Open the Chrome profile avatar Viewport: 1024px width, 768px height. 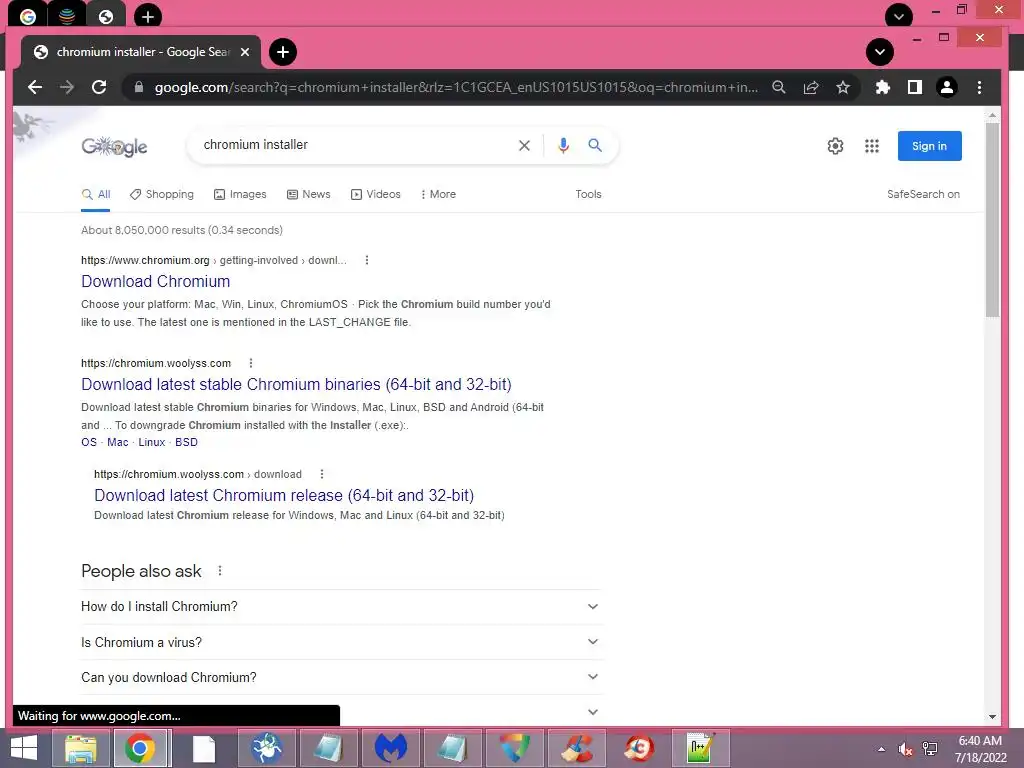tap(946, 87)
